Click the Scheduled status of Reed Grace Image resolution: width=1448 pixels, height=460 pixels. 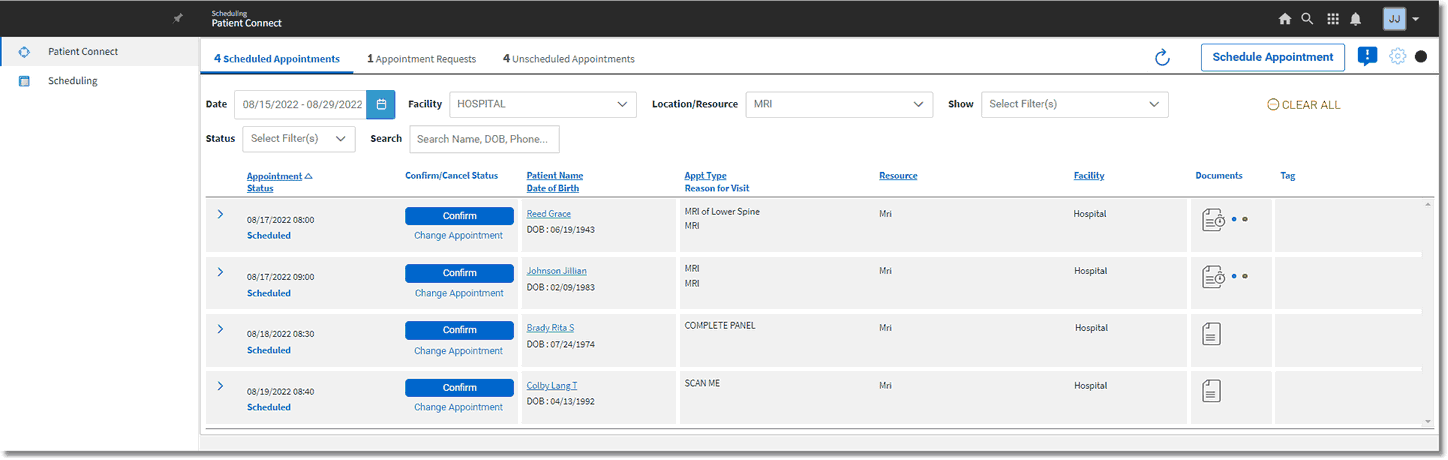coord(269,236)
